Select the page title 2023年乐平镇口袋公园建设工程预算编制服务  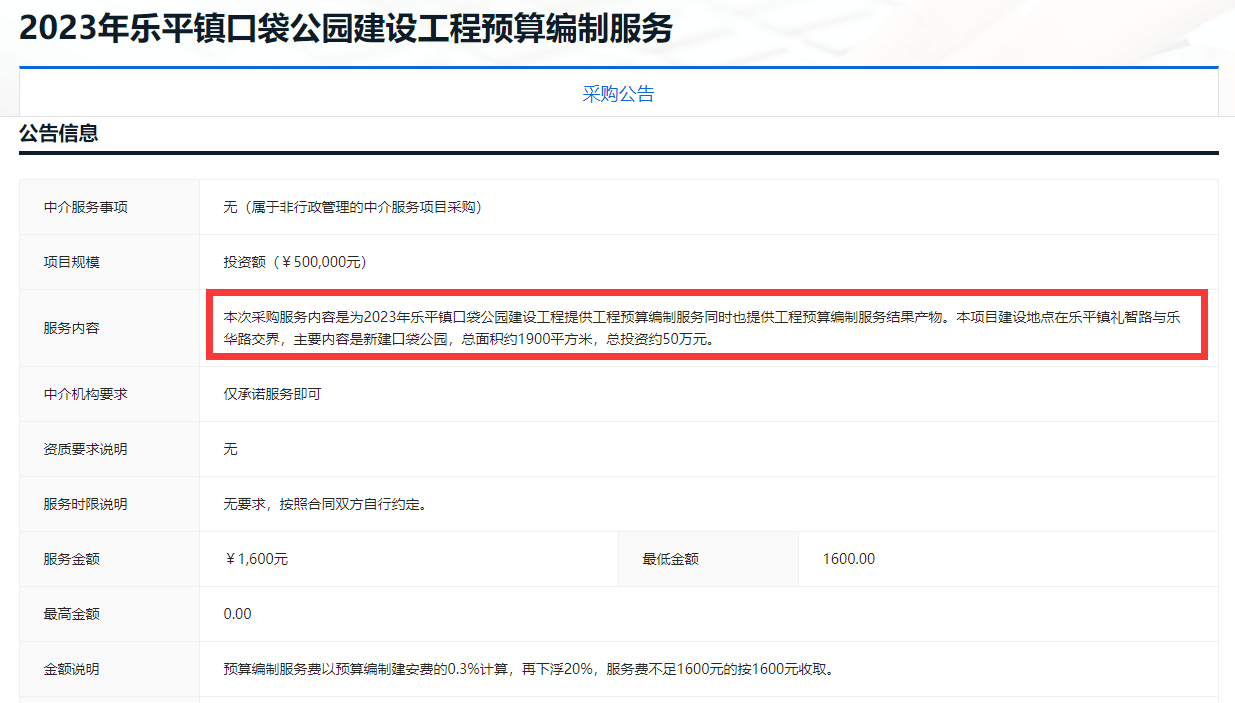click(346, 28)
